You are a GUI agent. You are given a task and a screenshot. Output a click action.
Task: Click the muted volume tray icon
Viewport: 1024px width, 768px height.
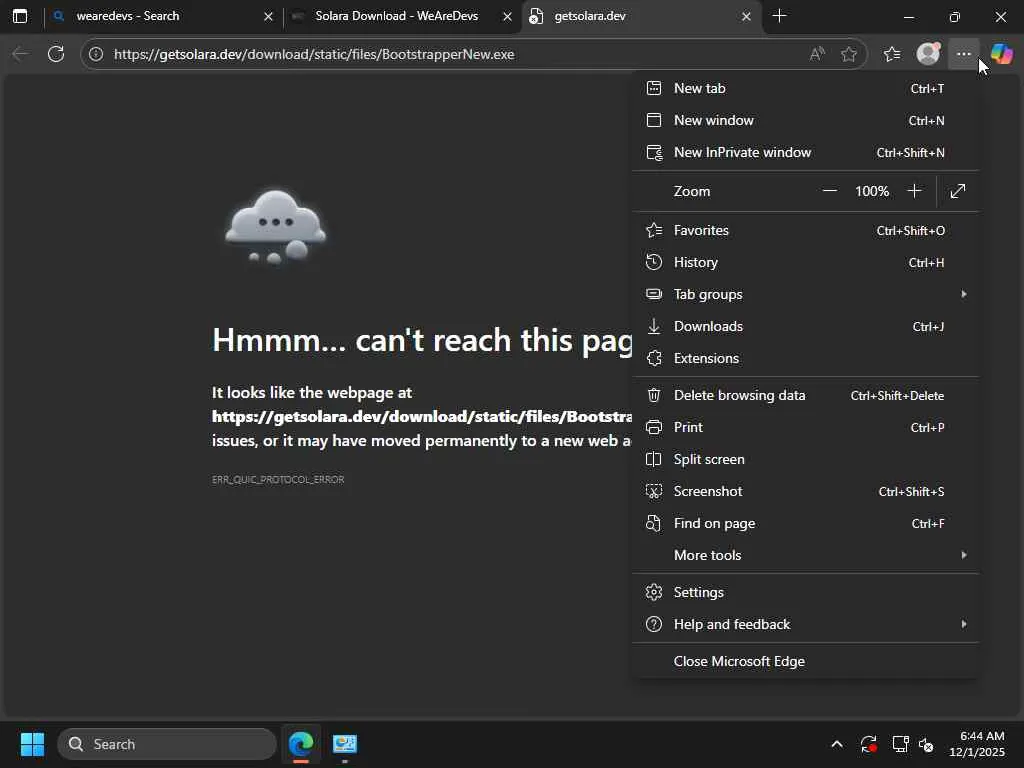(926, 744)
